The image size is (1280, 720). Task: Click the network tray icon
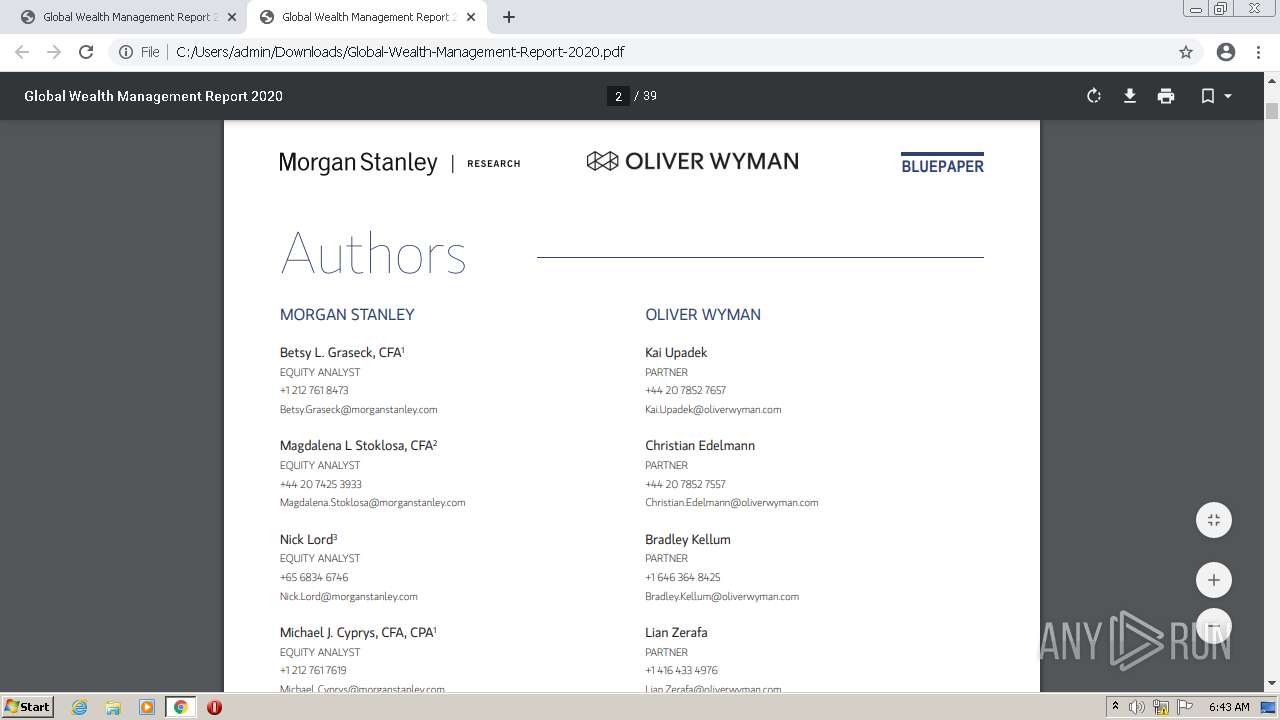tap(1161, 707)
